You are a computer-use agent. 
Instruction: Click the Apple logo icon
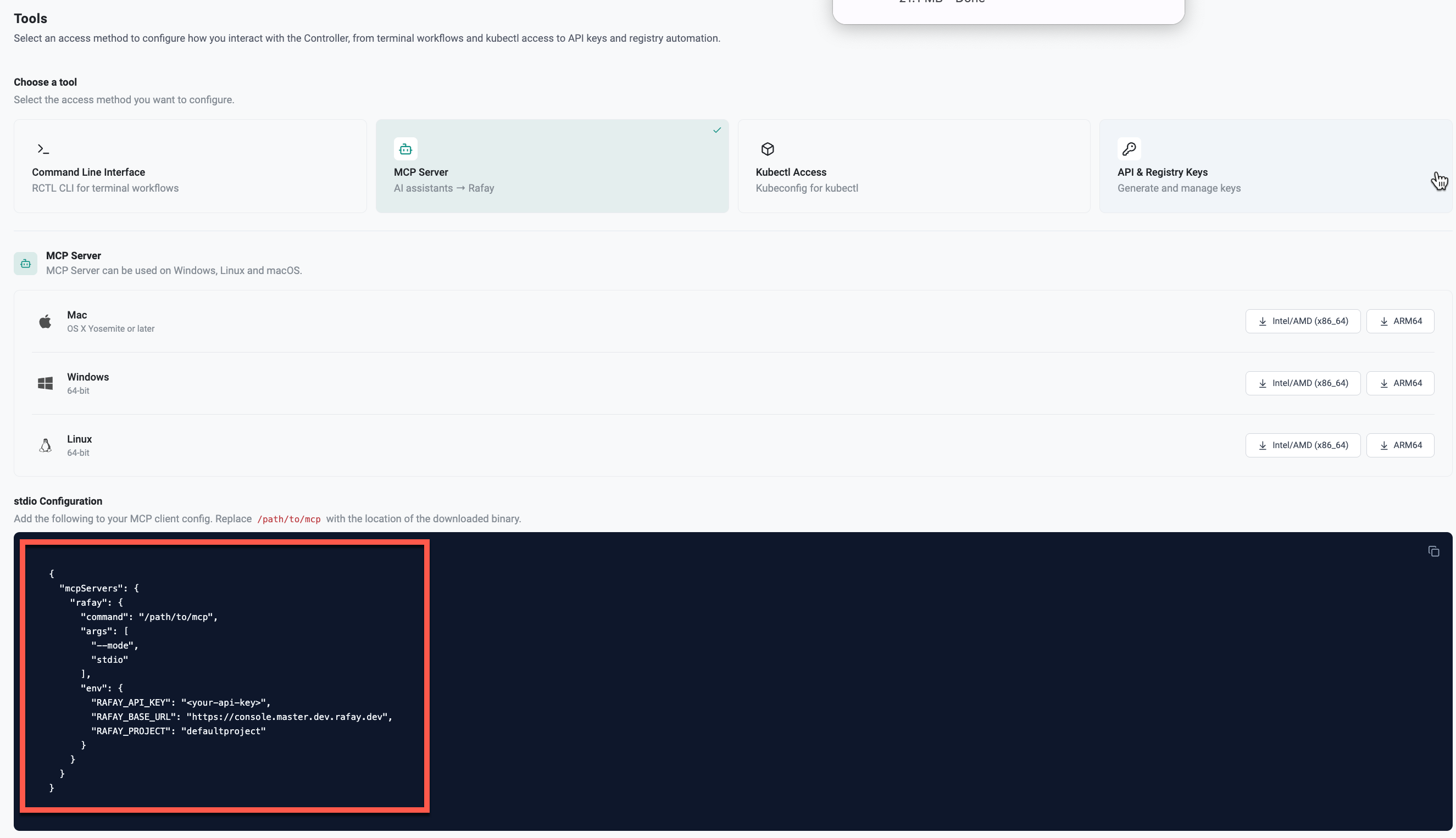45,321
